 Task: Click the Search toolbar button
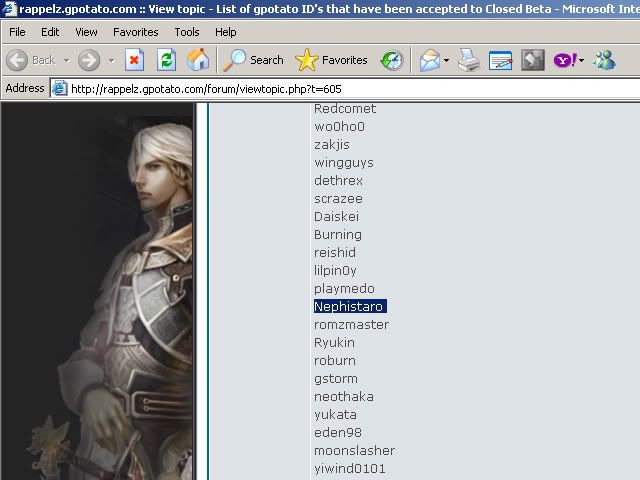pyautogui.click(x=254, y=60)
